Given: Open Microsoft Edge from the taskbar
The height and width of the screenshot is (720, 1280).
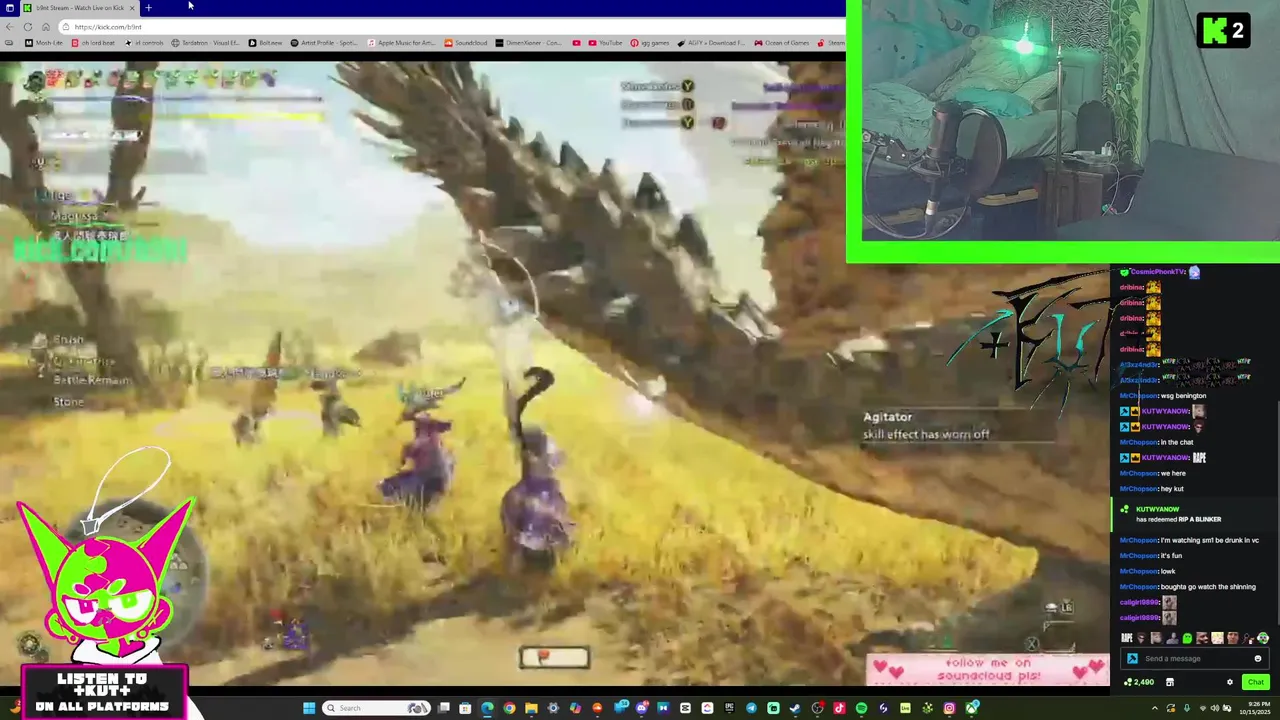Looking at the screenshot, I should [x=487, y=708].
